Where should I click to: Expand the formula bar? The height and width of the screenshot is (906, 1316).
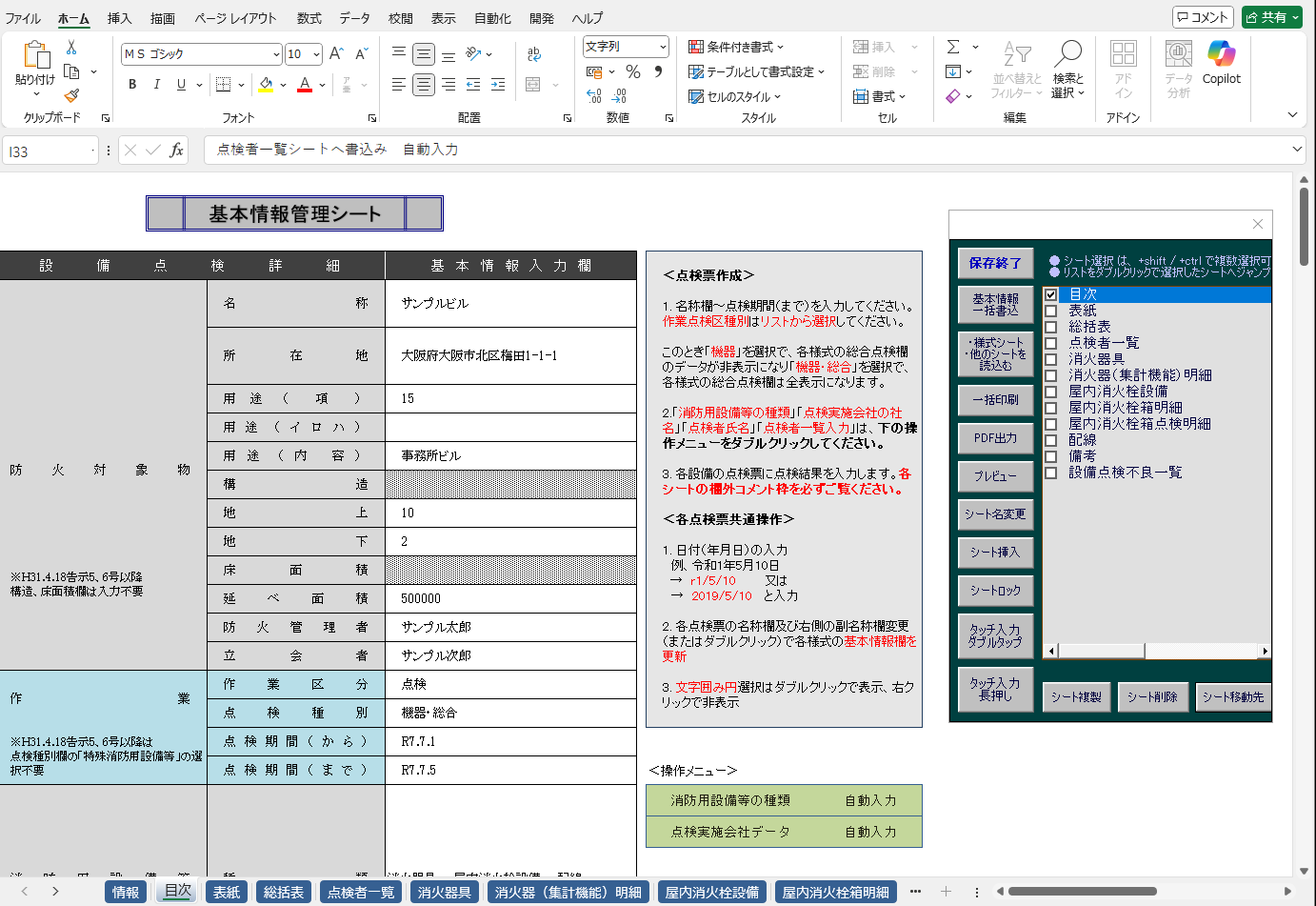[1297, 150]
